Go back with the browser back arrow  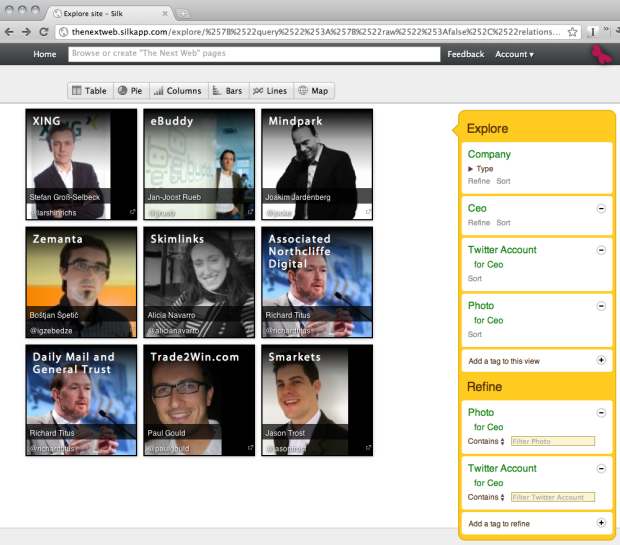pyautogui.click(x=9, y=32)
